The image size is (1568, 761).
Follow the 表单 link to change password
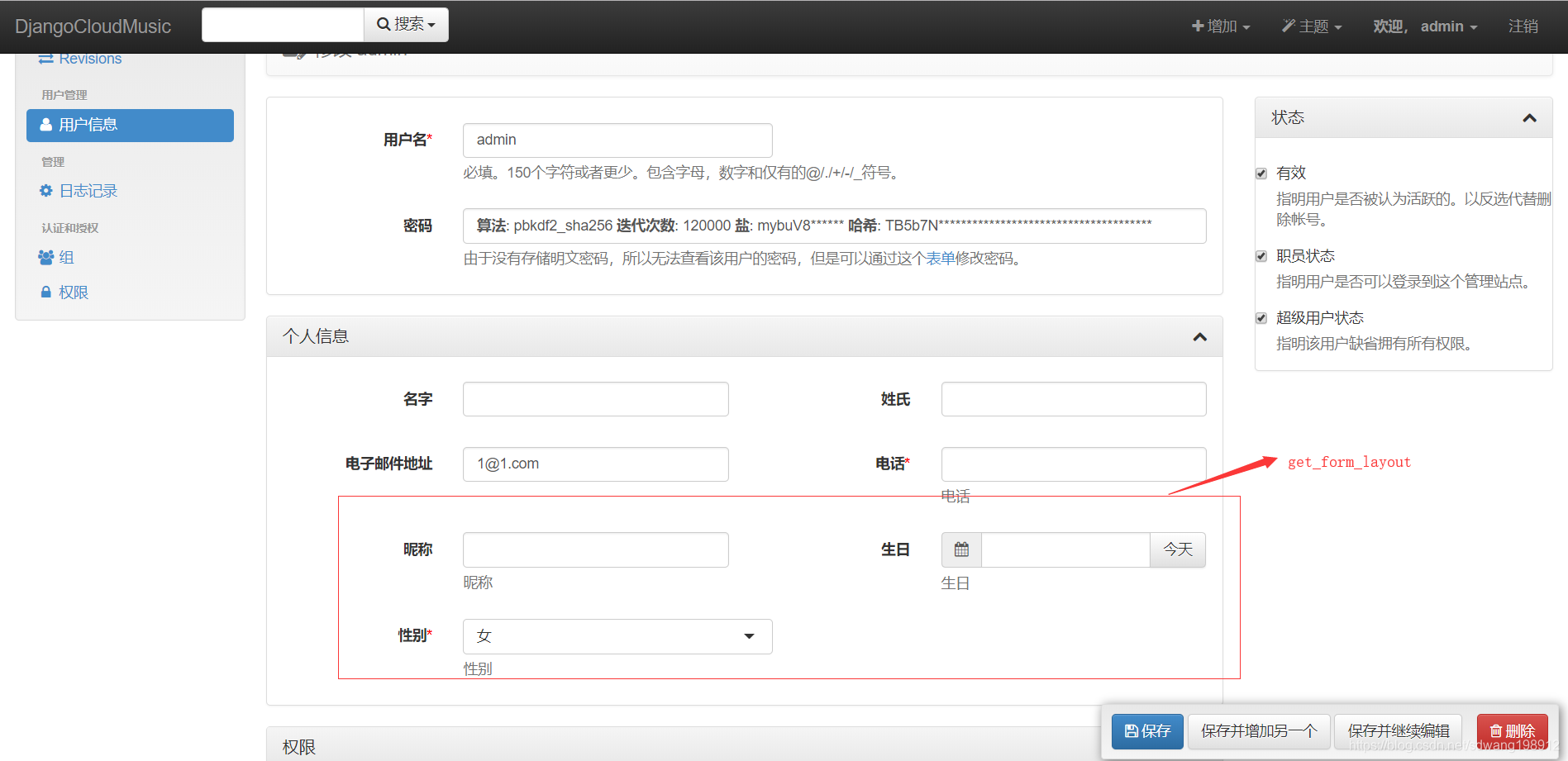pyautogui.click(x=941, y=259)
